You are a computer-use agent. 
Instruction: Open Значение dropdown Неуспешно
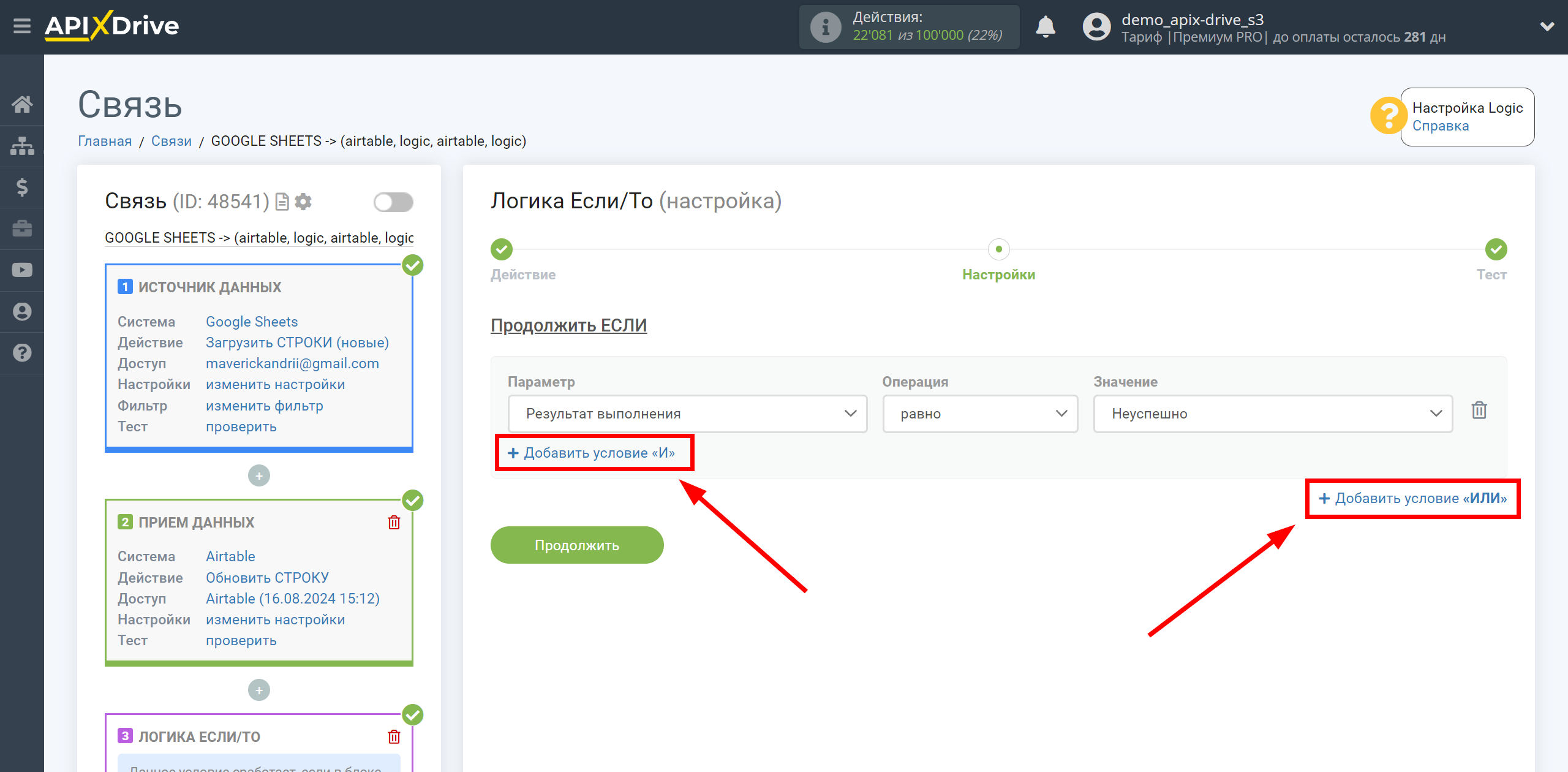[1273, 414]
